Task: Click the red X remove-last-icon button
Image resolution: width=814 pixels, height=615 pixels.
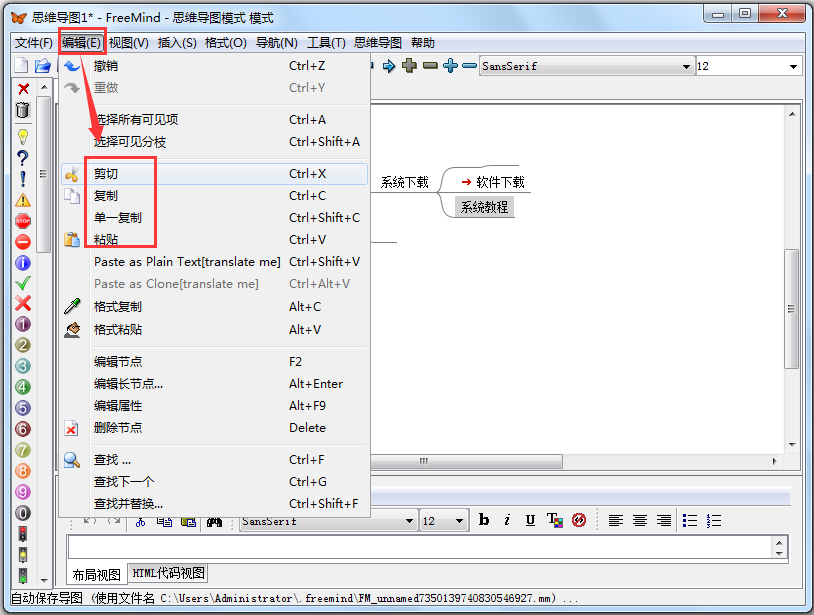Action: [x=23, y=89]
